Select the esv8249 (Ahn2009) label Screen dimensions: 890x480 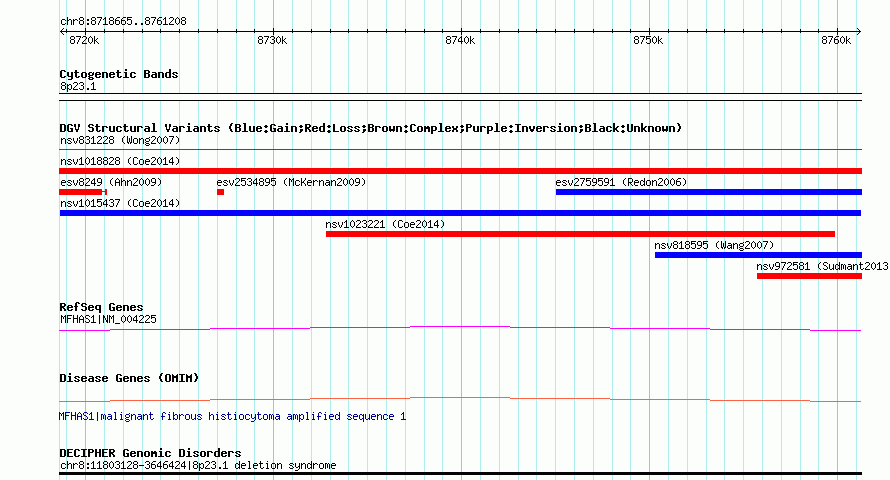pyautogui.click(x=111, y=182)
